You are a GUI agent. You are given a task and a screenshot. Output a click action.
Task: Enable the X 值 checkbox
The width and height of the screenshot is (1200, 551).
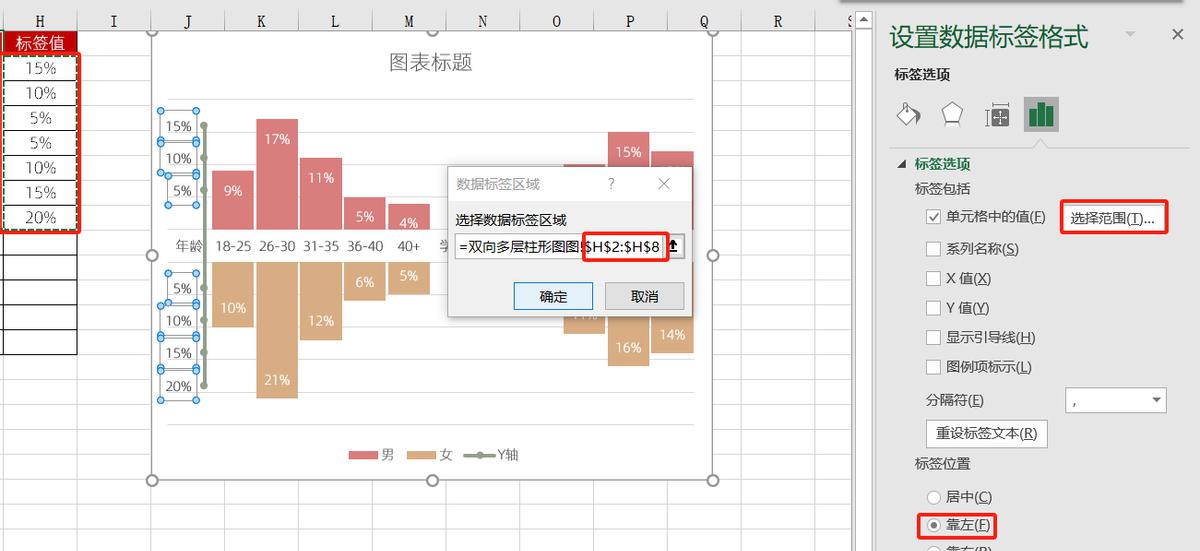coord(933,279)
